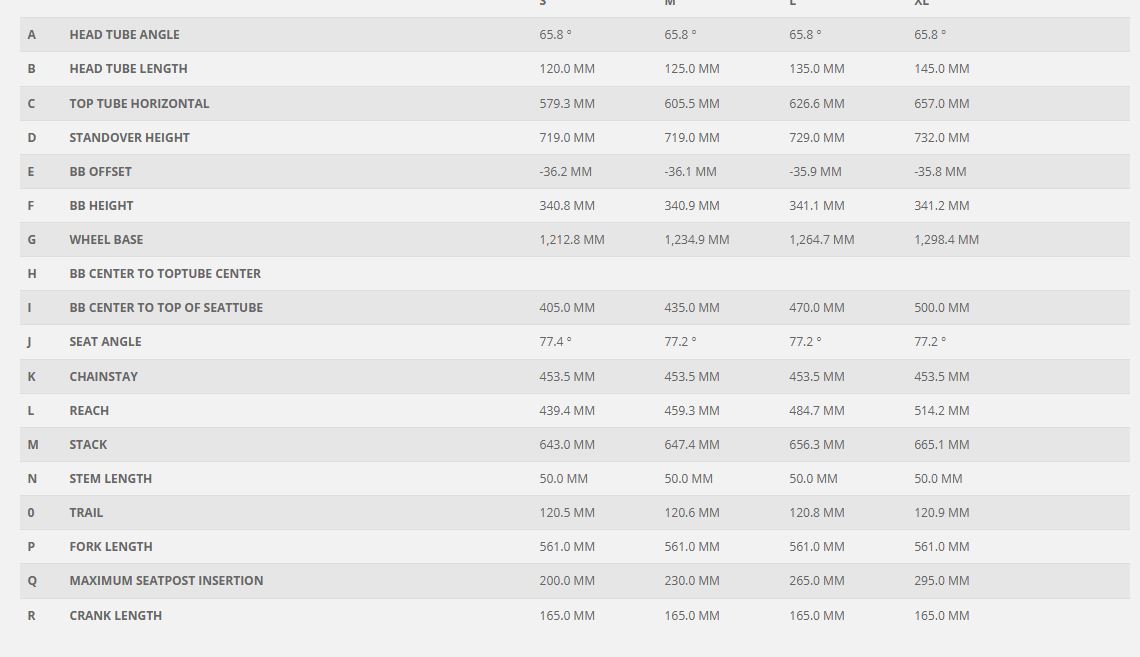Click BB CENTER TO TOPTUBE CENTER label
The width and height of the screenshot is (1140, 657).
tap(165, 273)
